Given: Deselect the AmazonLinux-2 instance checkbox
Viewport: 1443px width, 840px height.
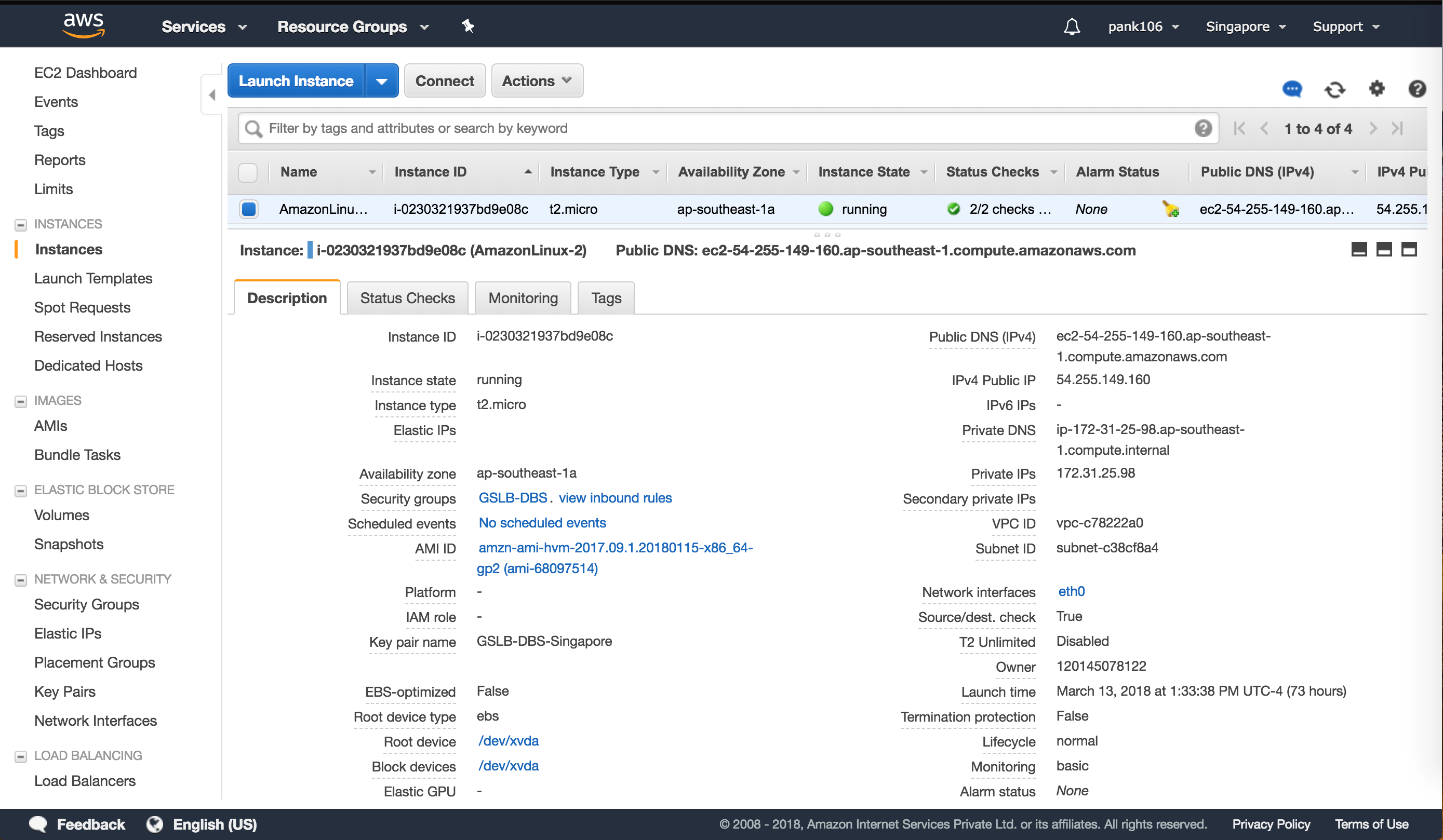Looking at the screenshot, I should tap(248, 209).
